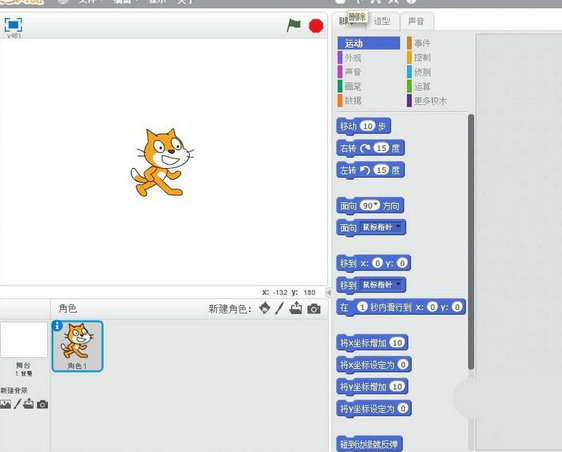The width and height of the screenshot is (562, 452).
Task: Click the y value in 移到 x: y: block
Action: click(402, 263)
